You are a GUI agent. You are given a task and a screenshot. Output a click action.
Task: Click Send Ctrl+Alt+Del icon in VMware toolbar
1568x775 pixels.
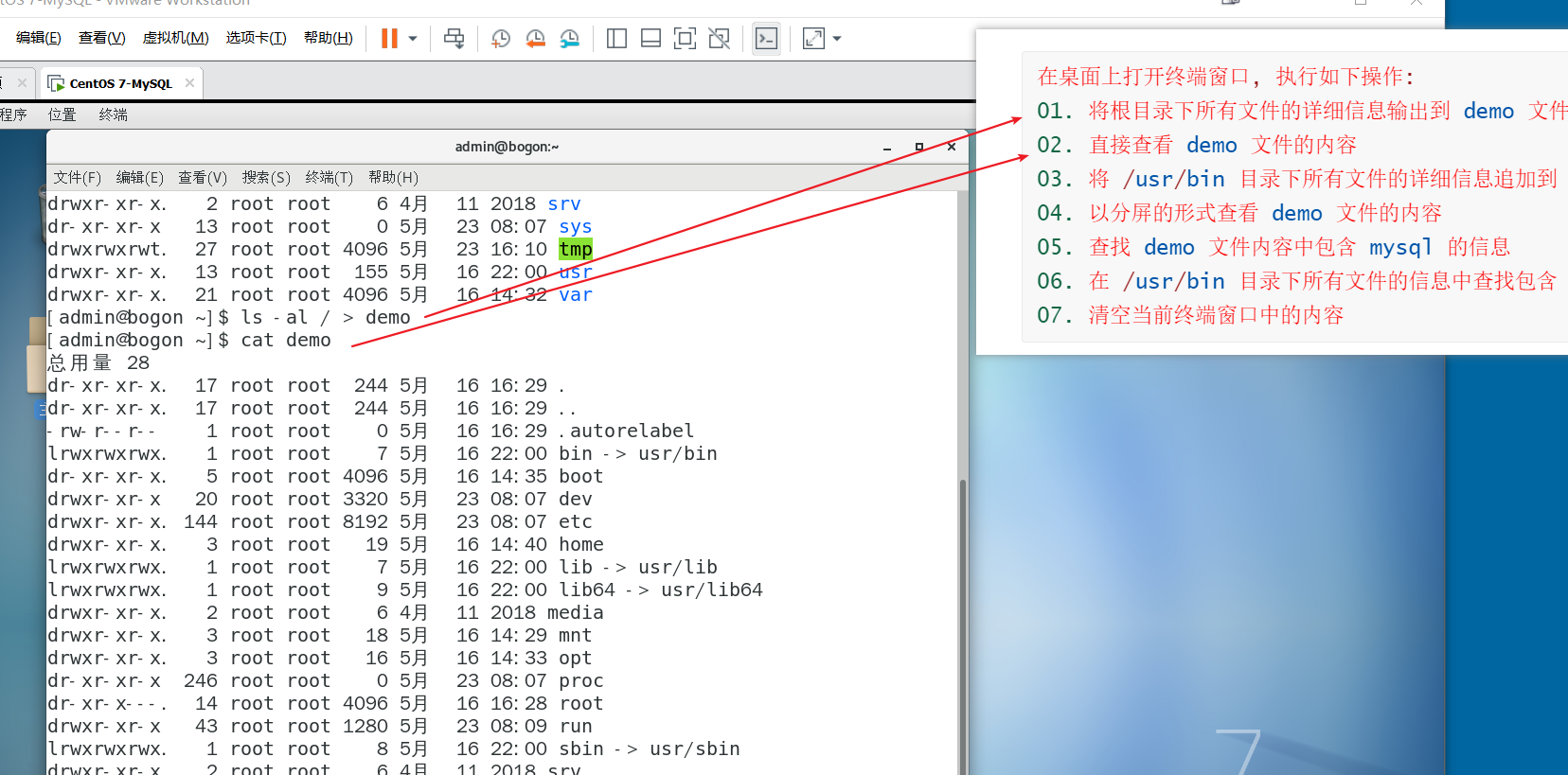[x=454, y=39]
